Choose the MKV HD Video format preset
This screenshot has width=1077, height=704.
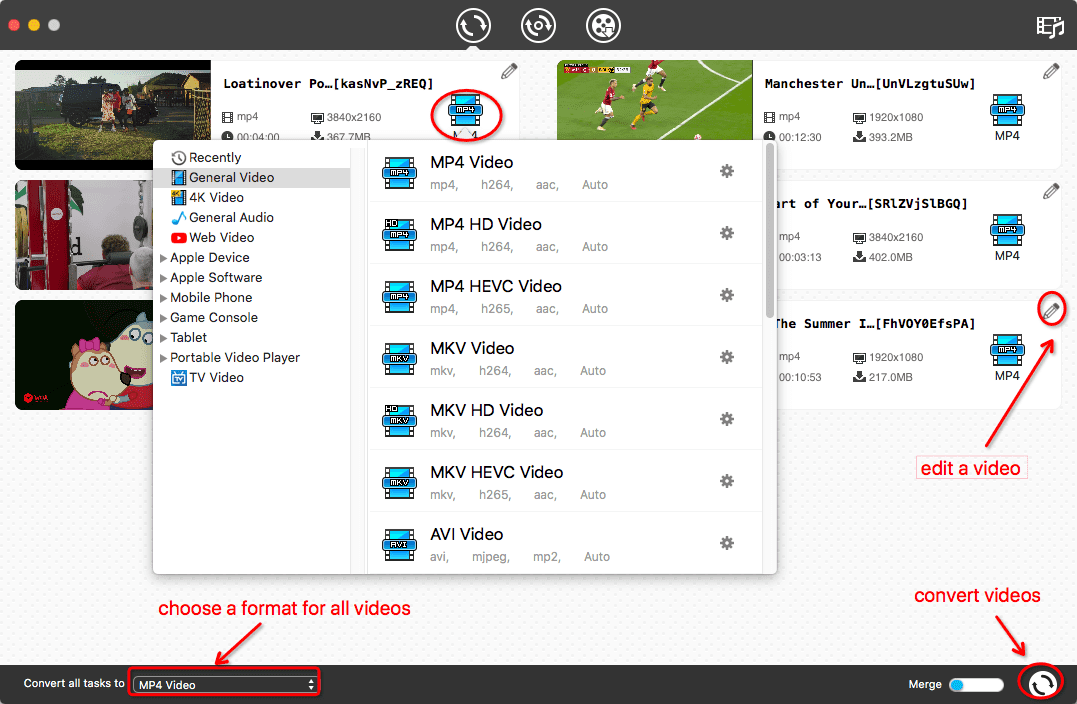click(x=565, y=419)
